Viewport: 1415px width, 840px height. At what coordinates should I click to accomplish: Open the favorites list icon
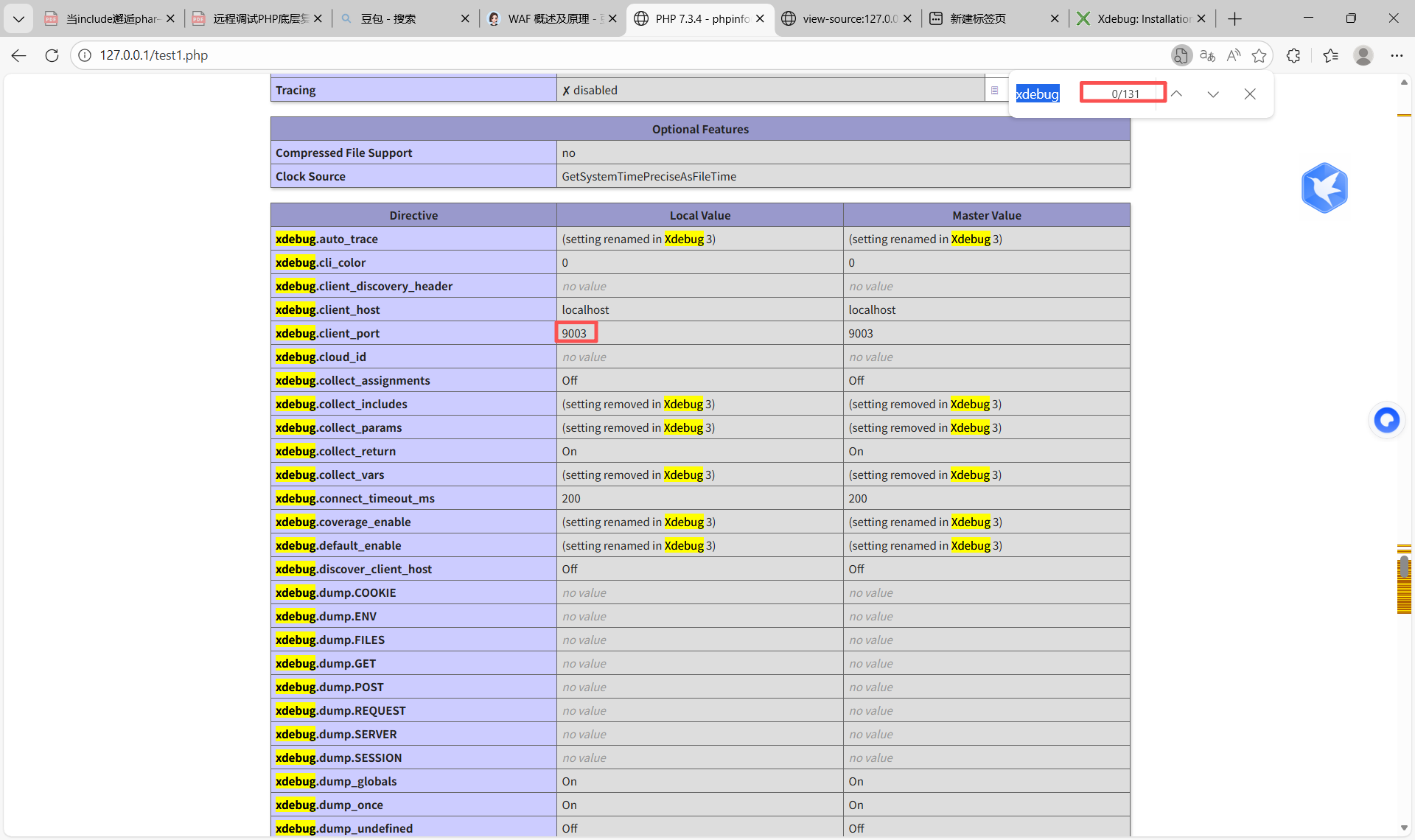pyautogui.click(x=1330, y=55)
